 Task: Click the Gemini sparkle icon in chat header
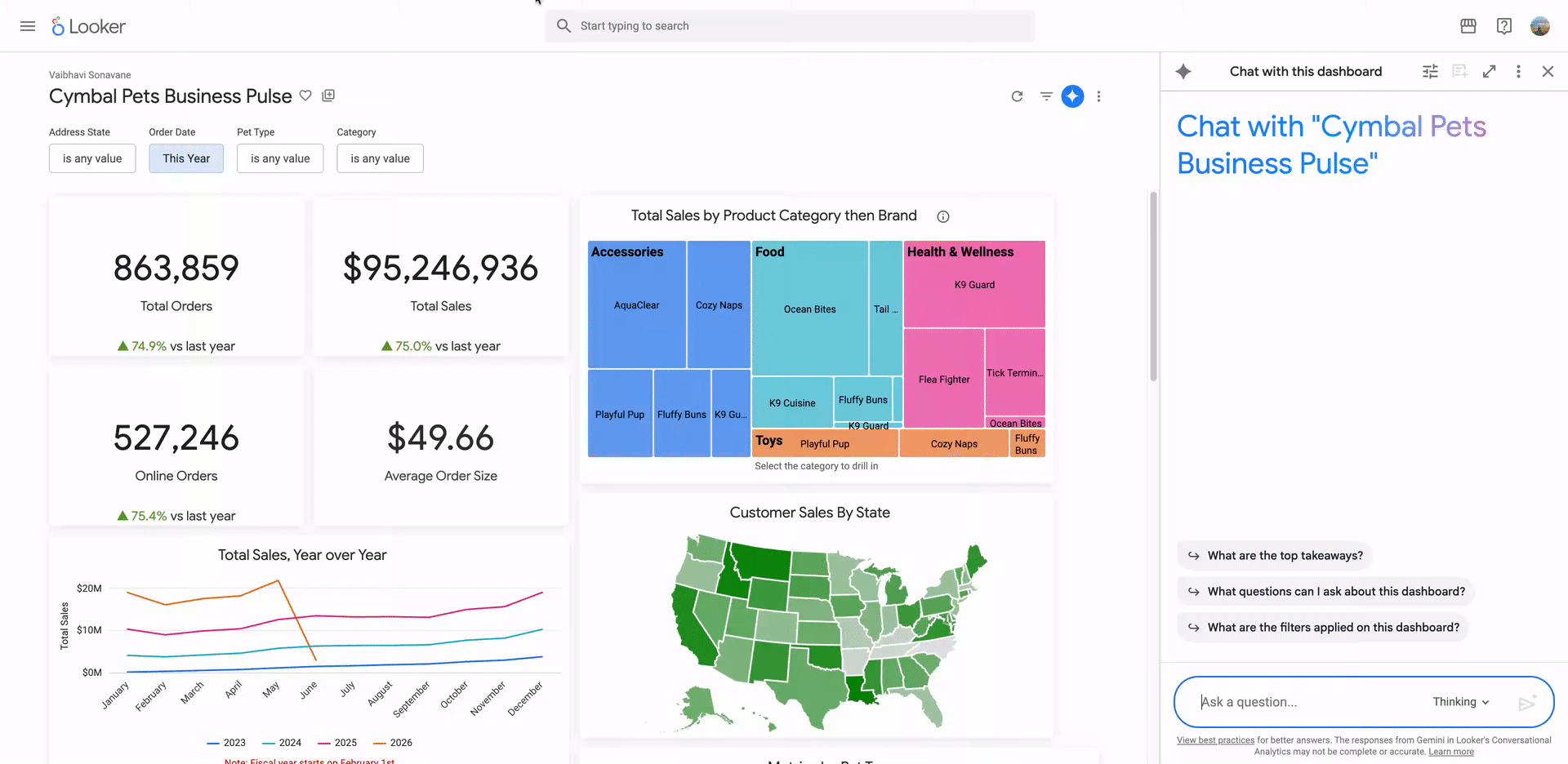pyautogui.click(x=1183, y=72)
